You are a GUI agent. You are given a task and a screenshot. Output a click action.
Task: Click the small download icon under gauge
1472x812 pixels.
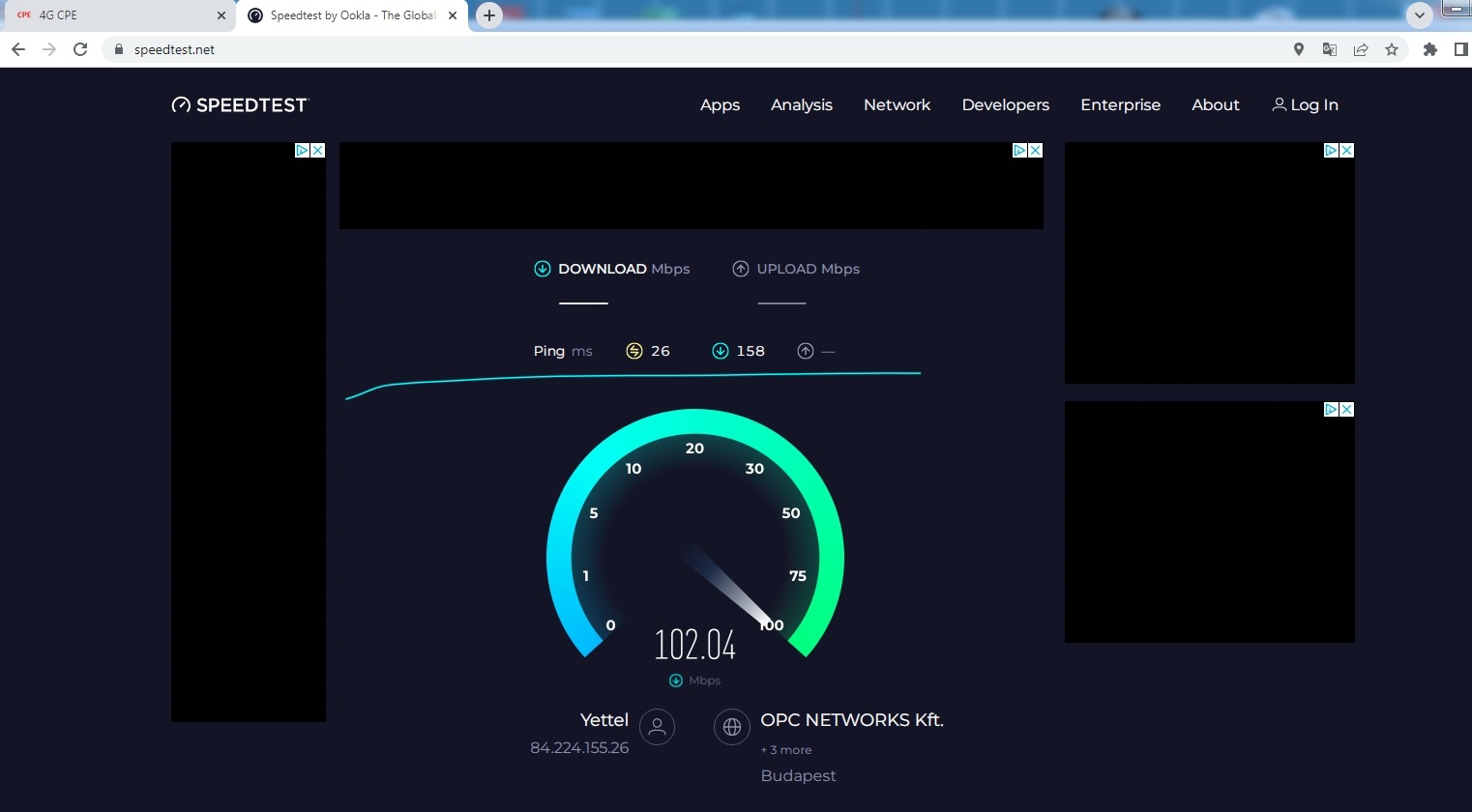tap(676, 681)
